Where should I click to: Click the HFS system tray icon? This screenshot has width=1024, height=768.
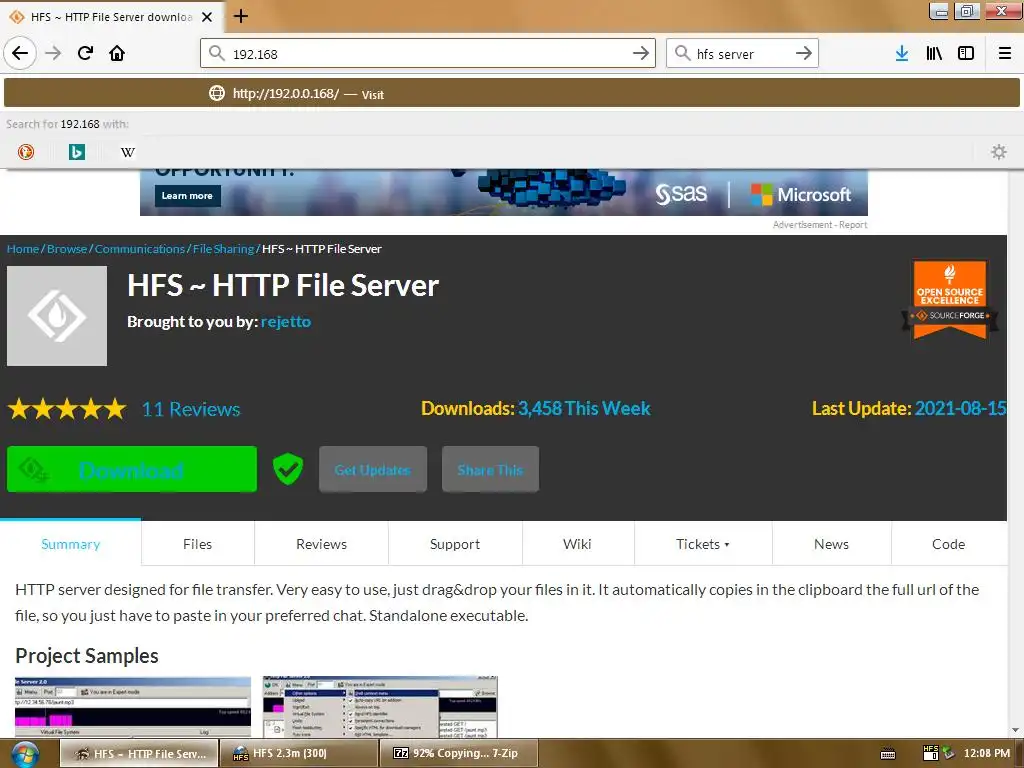pos(931,753)
